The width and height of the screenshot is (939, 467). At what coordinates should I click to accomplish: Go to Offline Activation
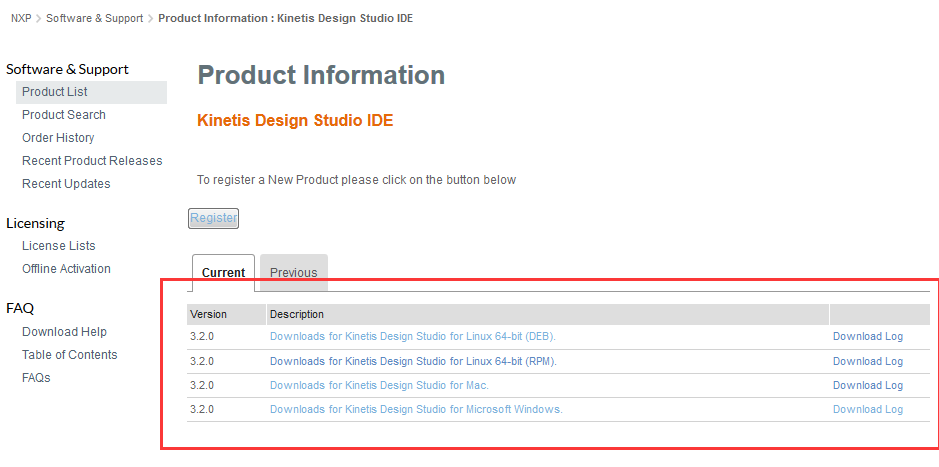coord(66,269)
